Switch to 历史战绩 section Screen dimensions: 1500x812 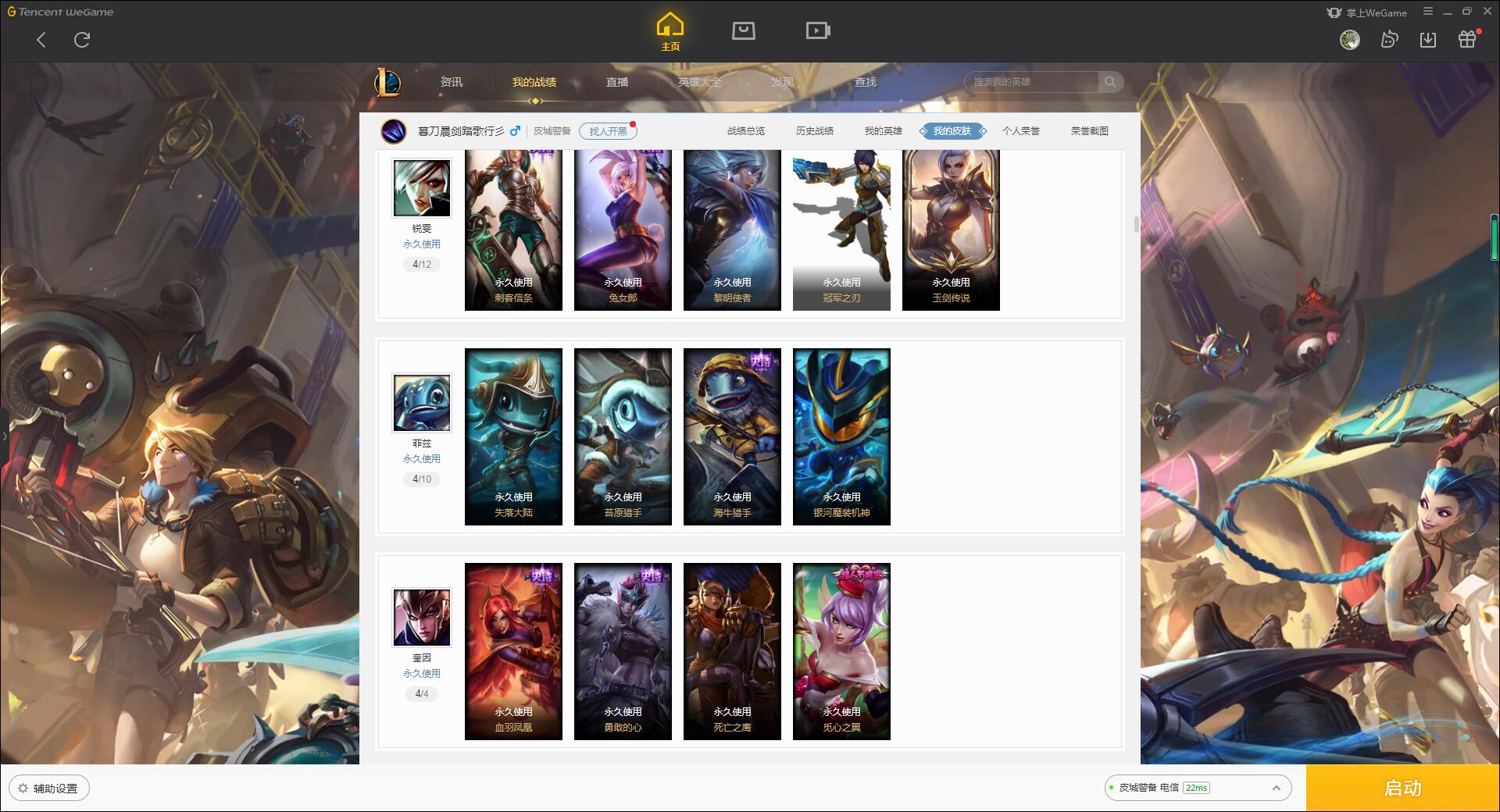[815, 131]
